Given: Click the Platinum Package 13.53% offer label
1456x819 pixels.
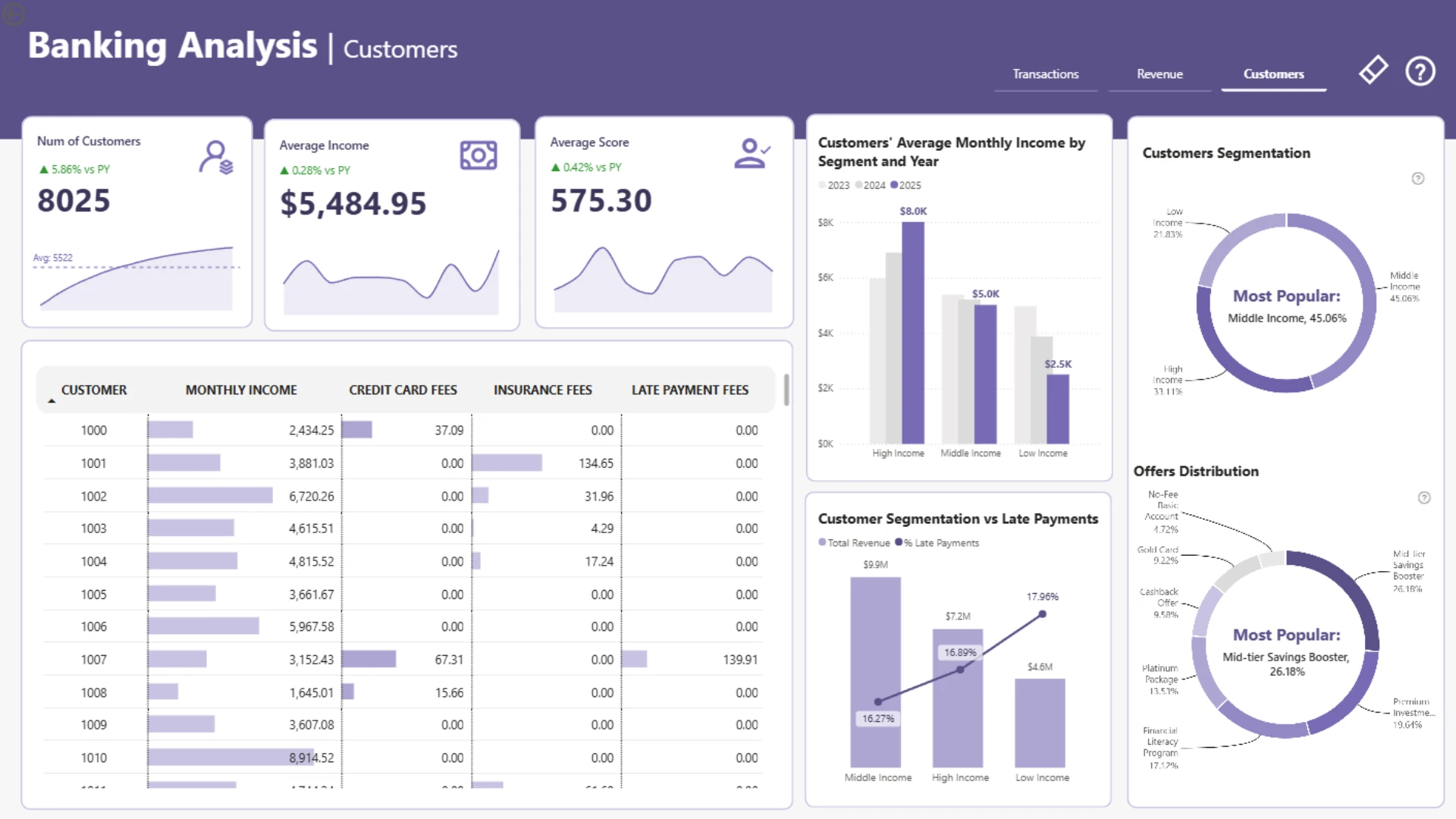Looking at the screenshot, I should click(x=1160, y=679).
